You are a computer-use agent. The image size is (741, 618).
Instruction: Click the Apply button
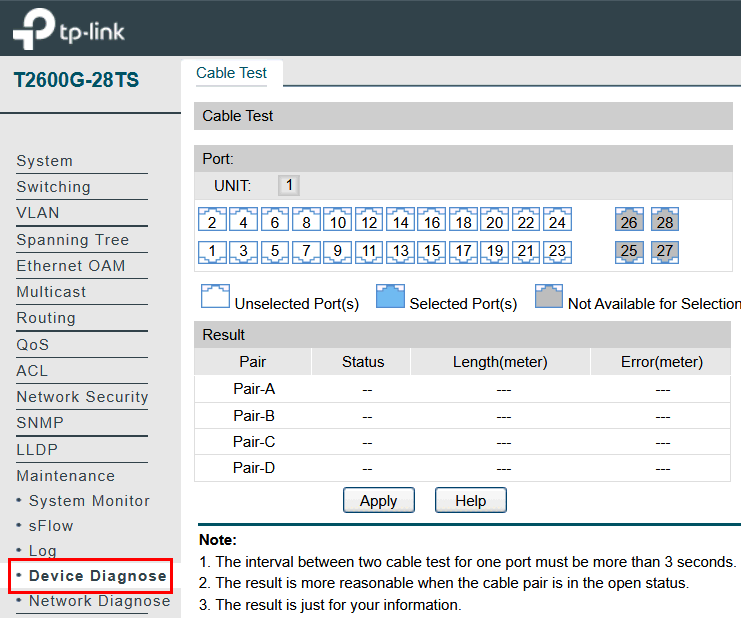378,501
